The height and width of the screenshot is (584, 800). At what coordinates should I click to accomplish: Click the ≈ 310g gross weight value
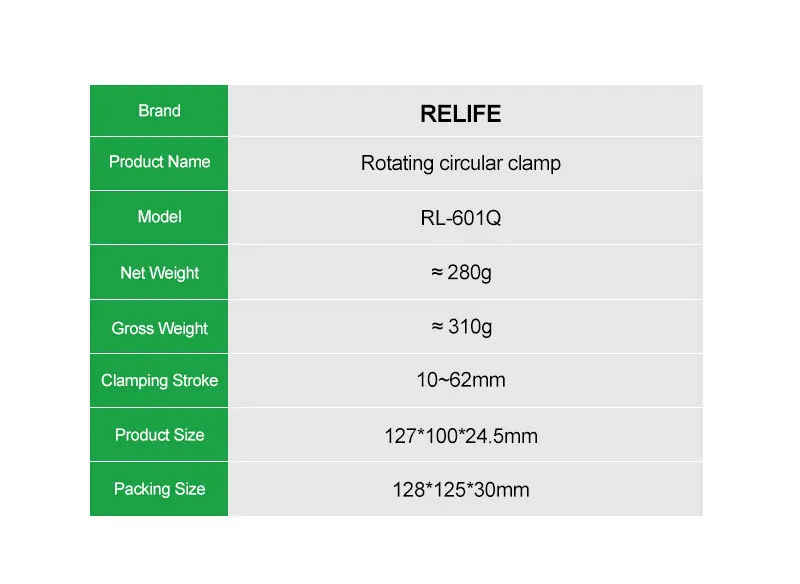[461, 327]
